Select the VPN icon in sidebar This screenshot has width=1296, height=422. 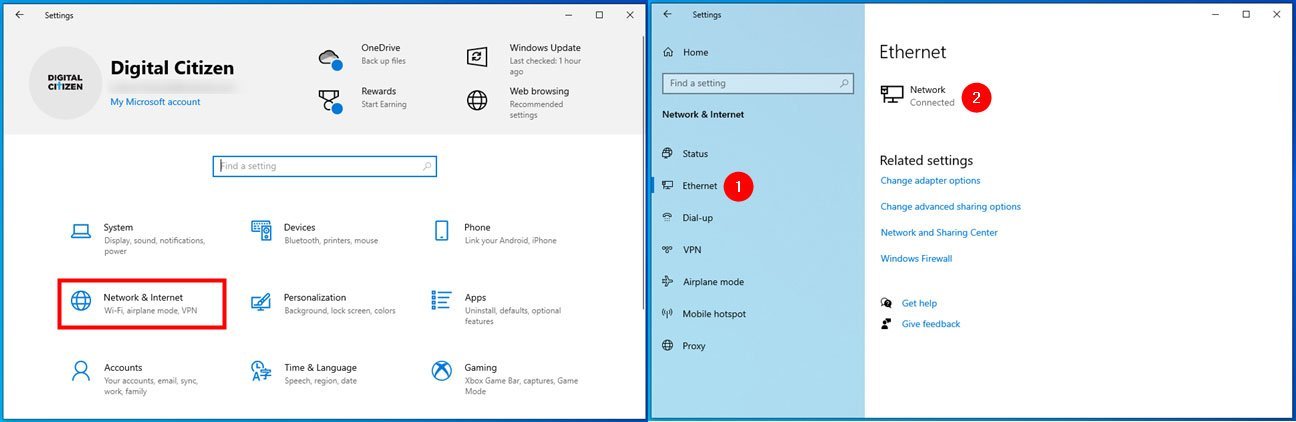(x=668, y=250)
